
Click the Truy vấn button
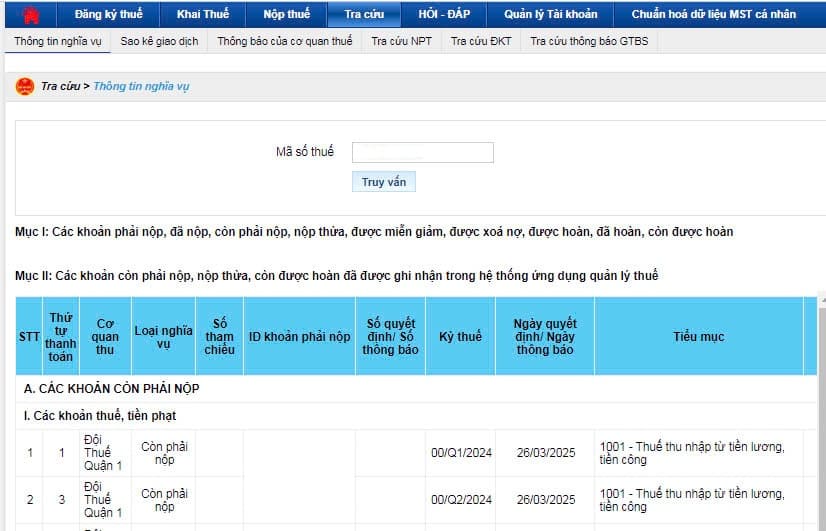coord(384,182)
